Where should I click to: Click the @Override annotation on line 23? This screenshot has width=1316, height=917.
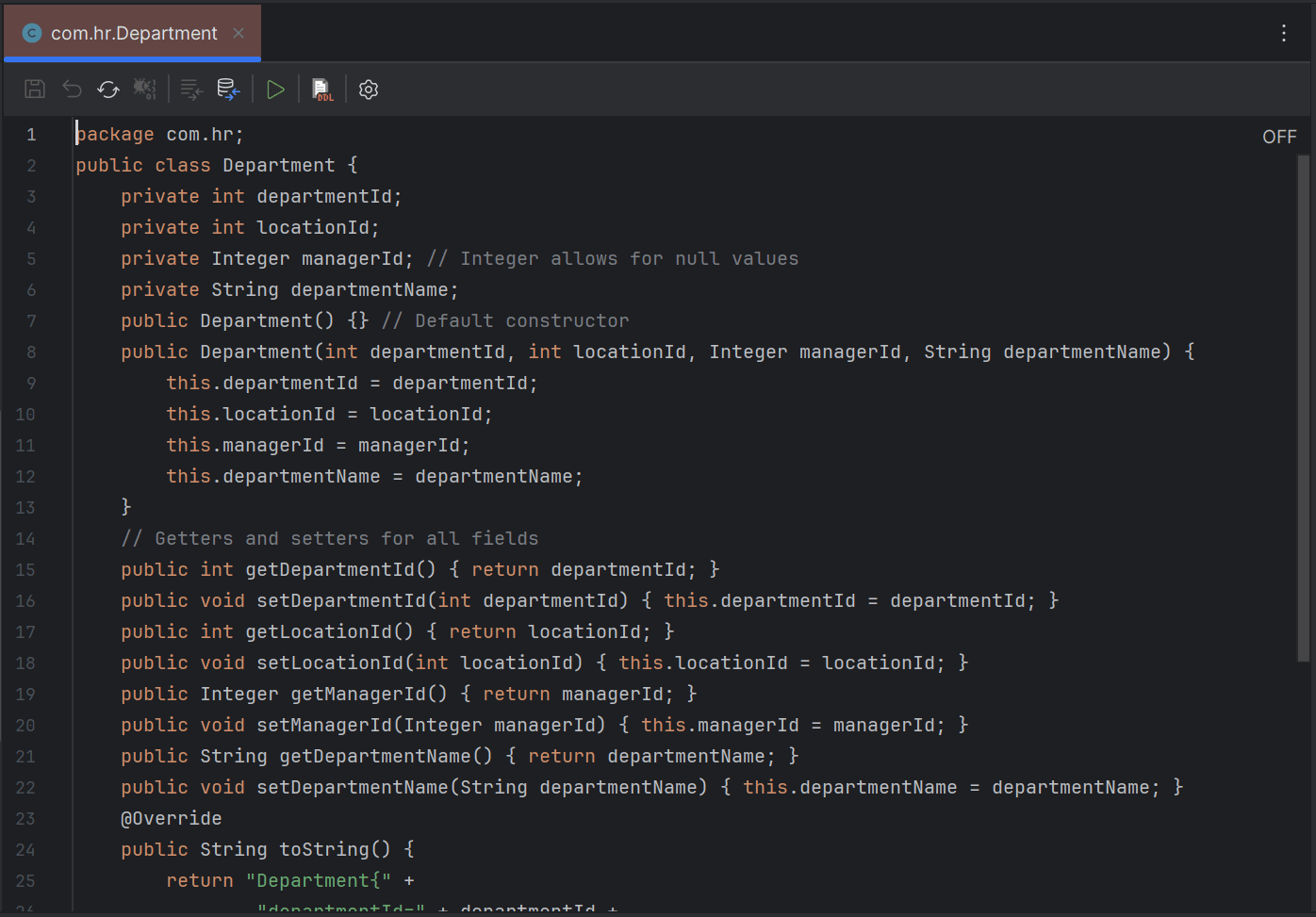coord(172,817)
